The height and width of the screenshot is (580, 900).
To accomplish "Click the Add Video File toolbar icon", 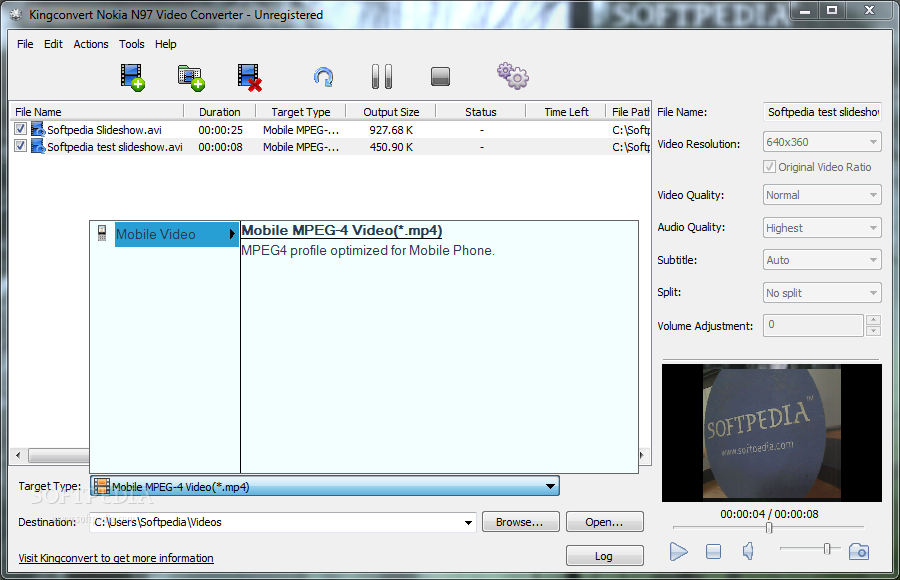I will click(133, 77).
